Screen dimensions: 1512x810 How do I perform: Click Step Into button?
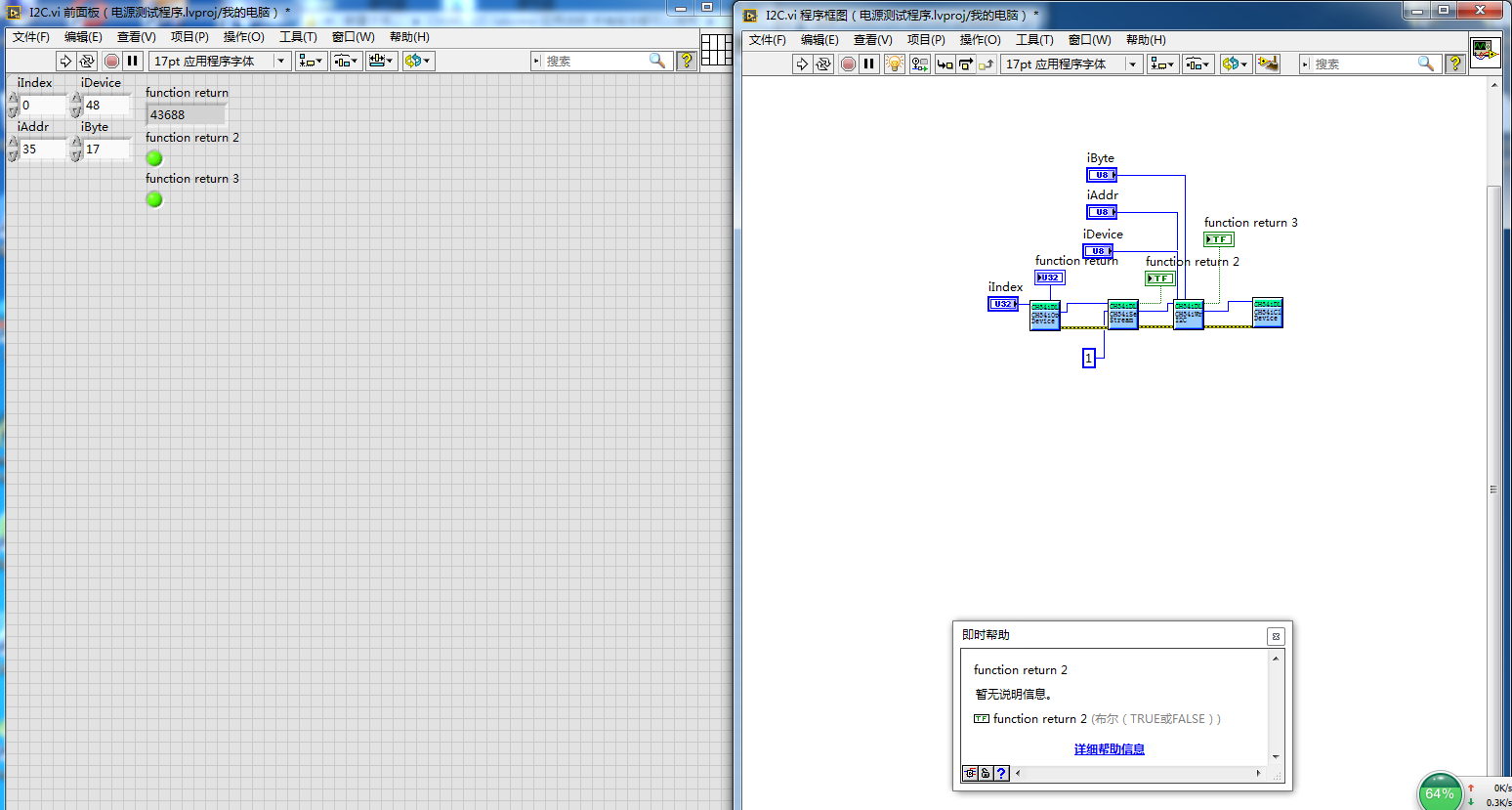click(x=945, y=64)
